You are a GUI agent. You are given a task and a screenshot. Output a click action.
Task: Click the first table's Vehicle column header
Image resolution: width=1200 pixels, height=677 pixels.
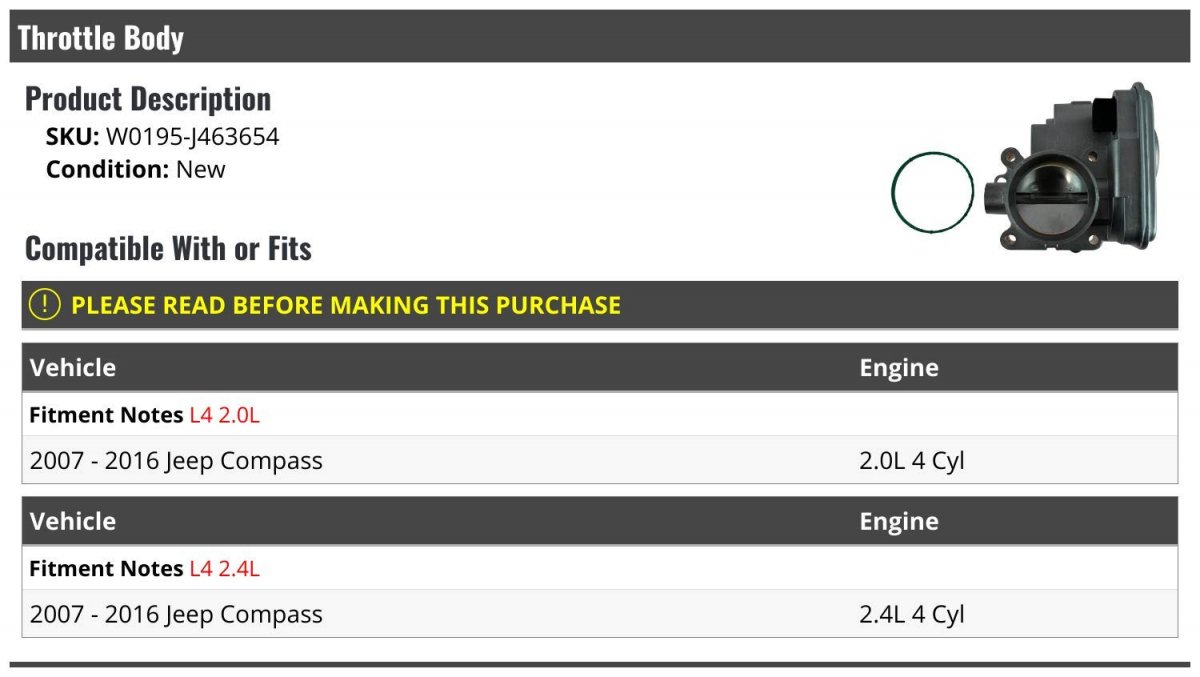tap(73, 367)
